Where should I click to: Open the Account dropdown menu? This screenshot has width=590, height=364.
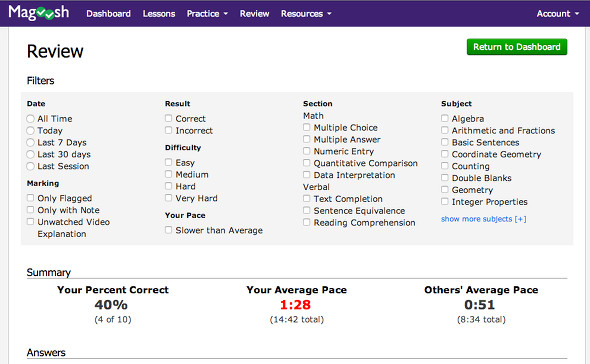(x=558, y=14)
